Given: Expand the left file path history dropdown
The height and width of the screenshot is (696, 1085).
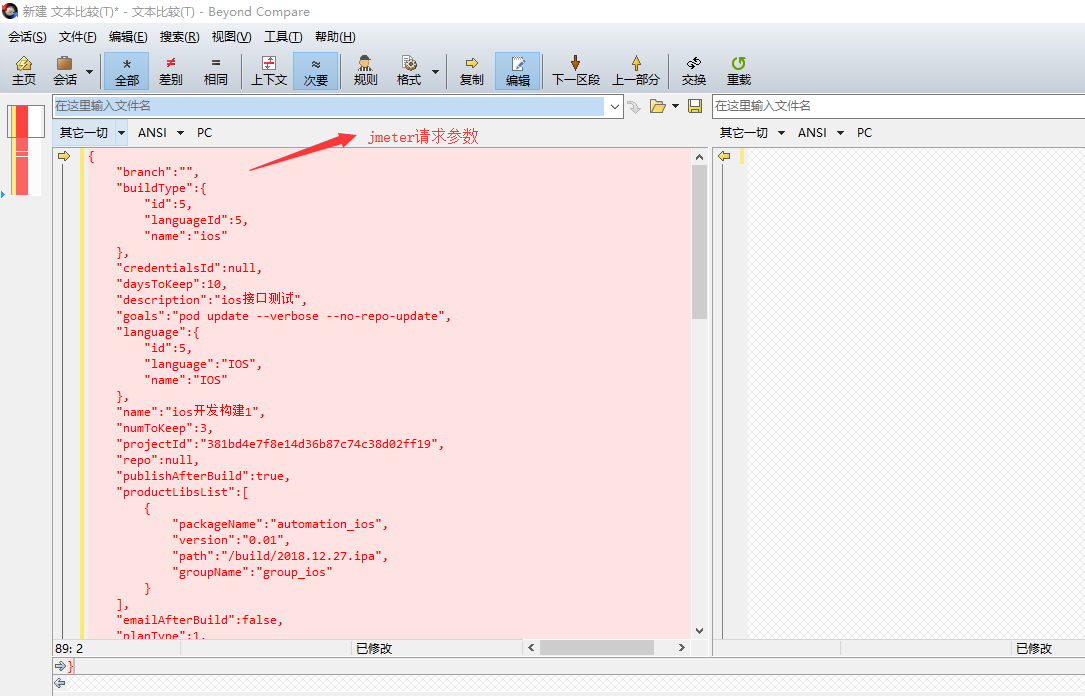Looking at the screenshot, I should 614,107.
